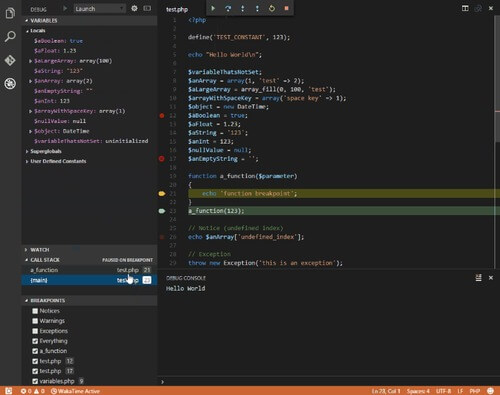Toggle the Notices breakpoint checkbox

(35, 311)
